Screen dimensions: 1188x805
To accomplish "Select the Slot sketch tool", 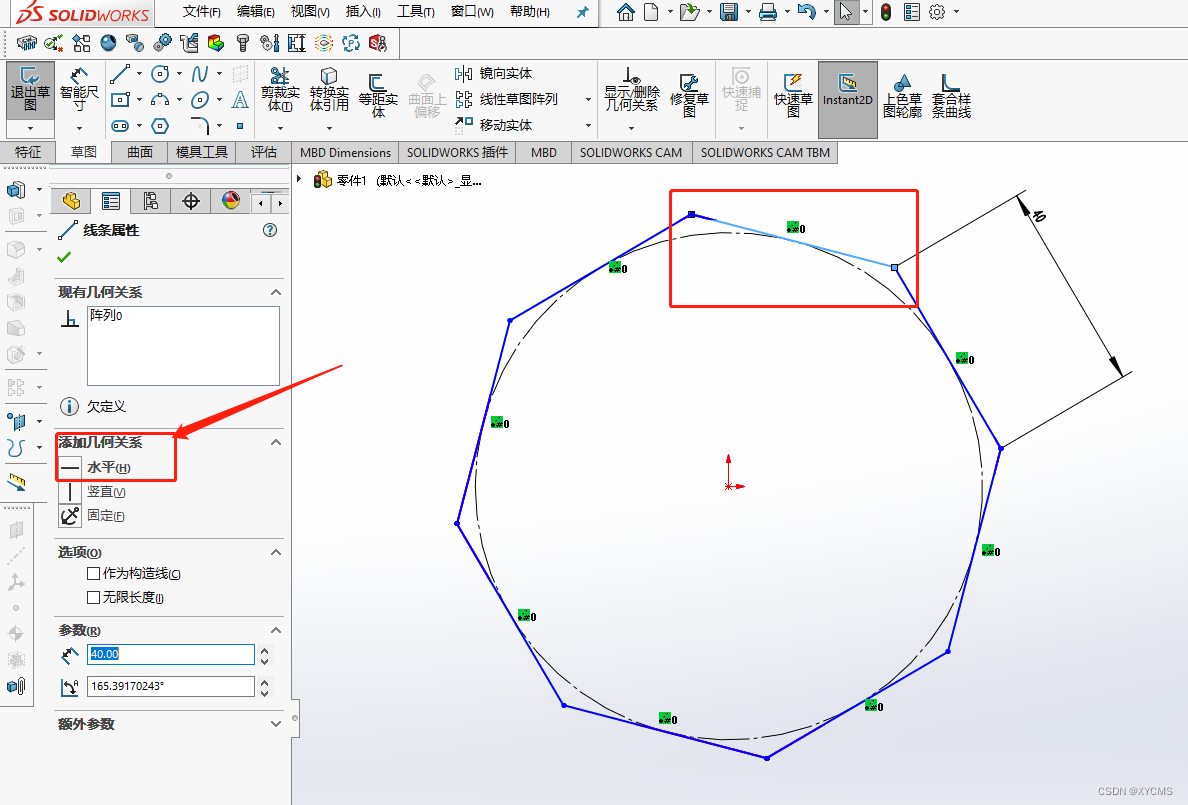I will pyautogui.click(x=120, y=126).
